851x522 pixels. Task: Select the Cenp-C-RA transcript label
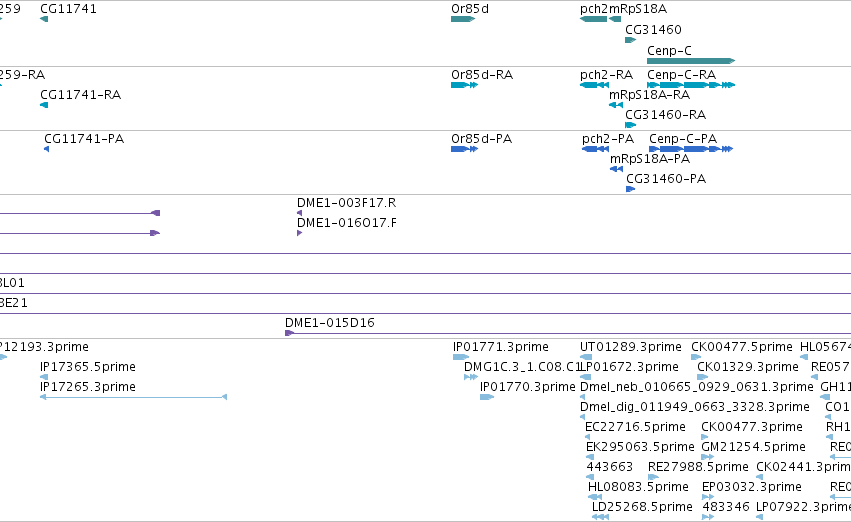681,74
